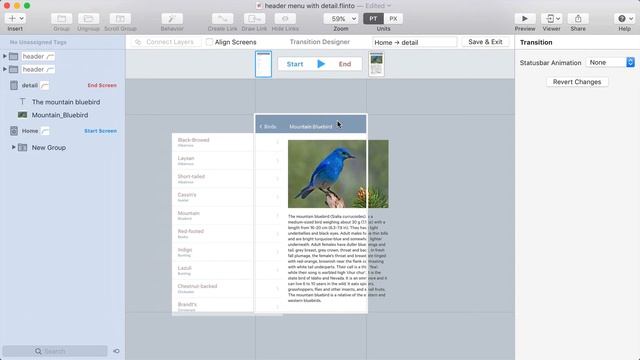Click the curve icon beside detail layer
This screenshot has height=360, width=640.
coord(45,85)
